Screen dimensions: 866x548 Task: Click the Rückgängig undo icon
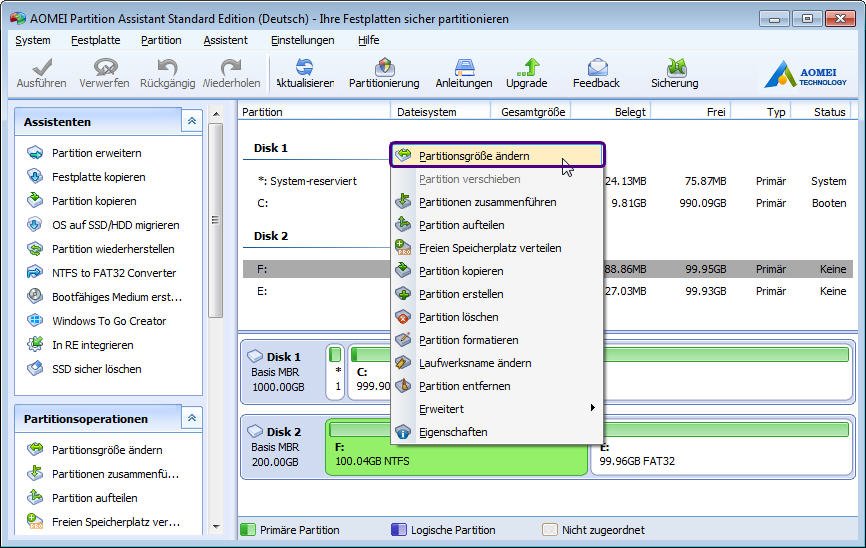coord(167,67)
